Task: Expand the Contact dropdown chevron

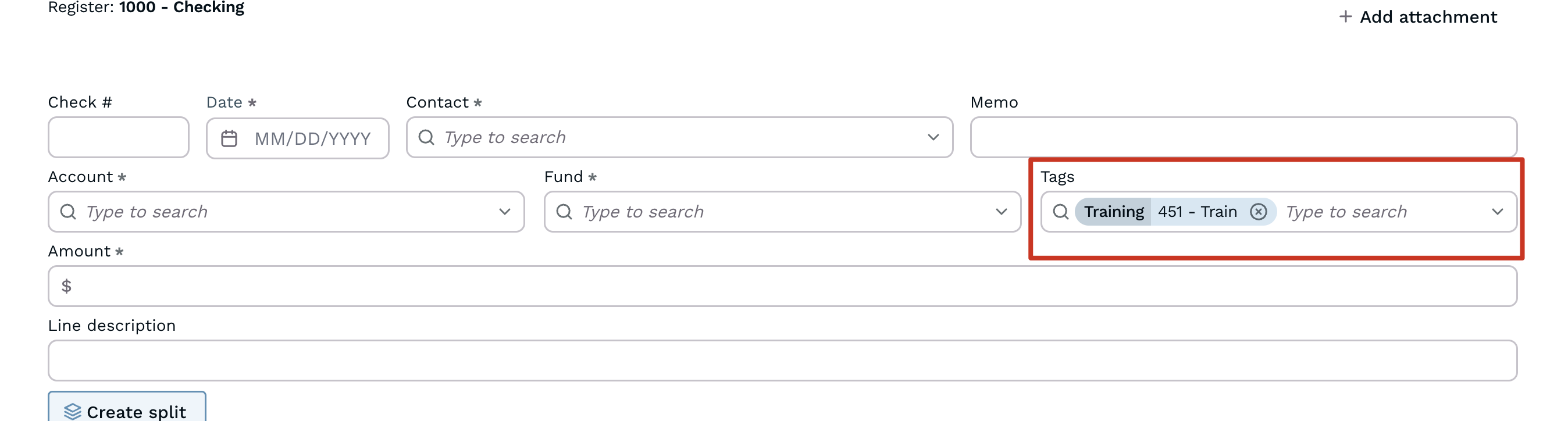Action: (932, 137)
